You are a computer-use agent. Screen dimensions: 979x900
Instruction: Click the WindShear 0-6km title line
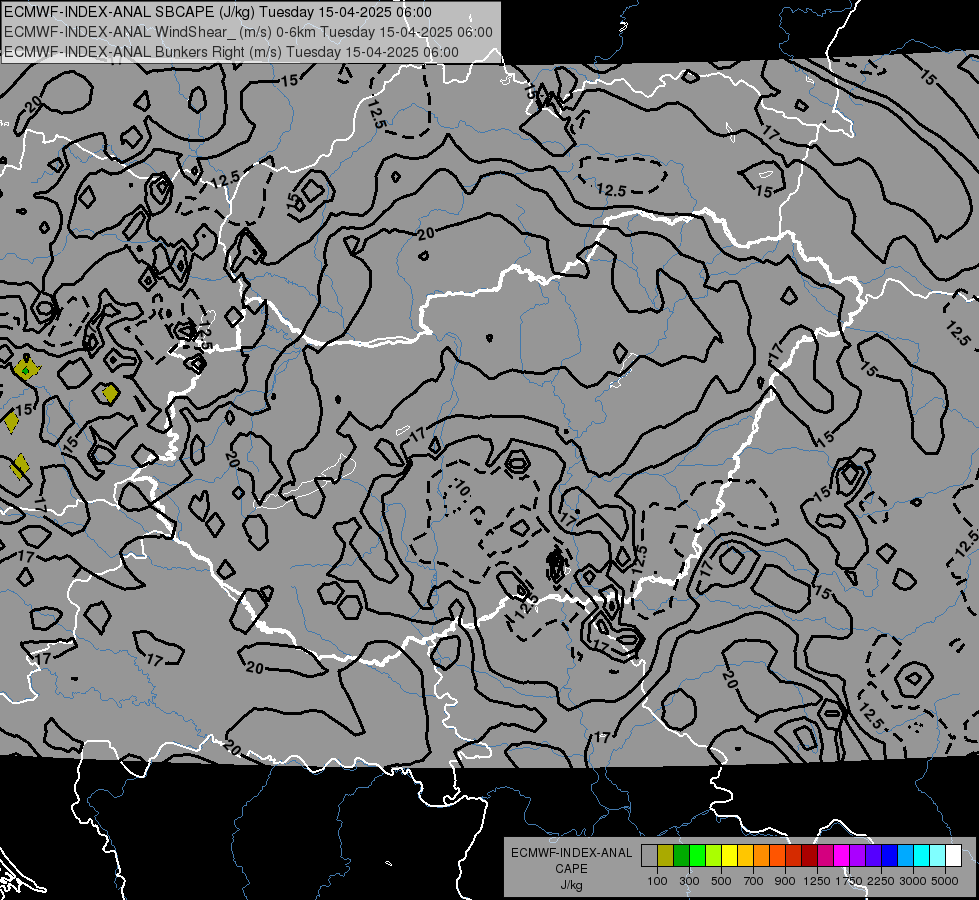248,32
